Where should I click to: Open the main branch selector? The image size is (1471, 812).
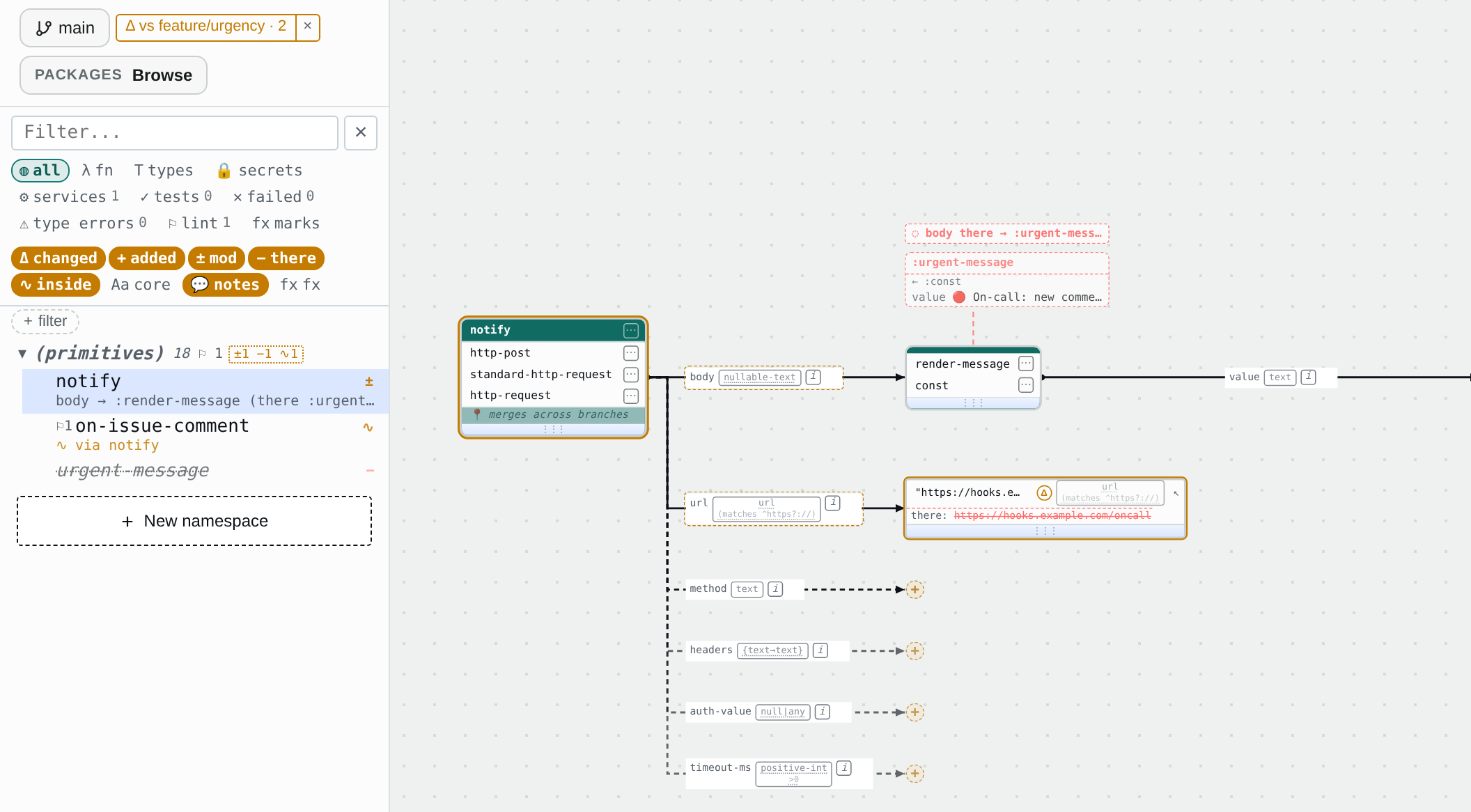[x=65, y=28]
